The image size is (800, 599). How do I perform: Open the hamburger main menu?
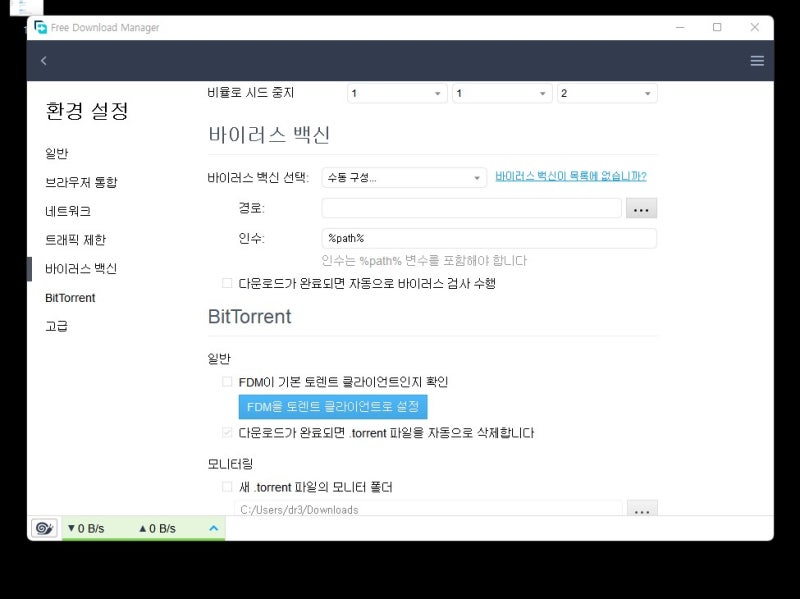pyautogui.click(x=757, y=61)
